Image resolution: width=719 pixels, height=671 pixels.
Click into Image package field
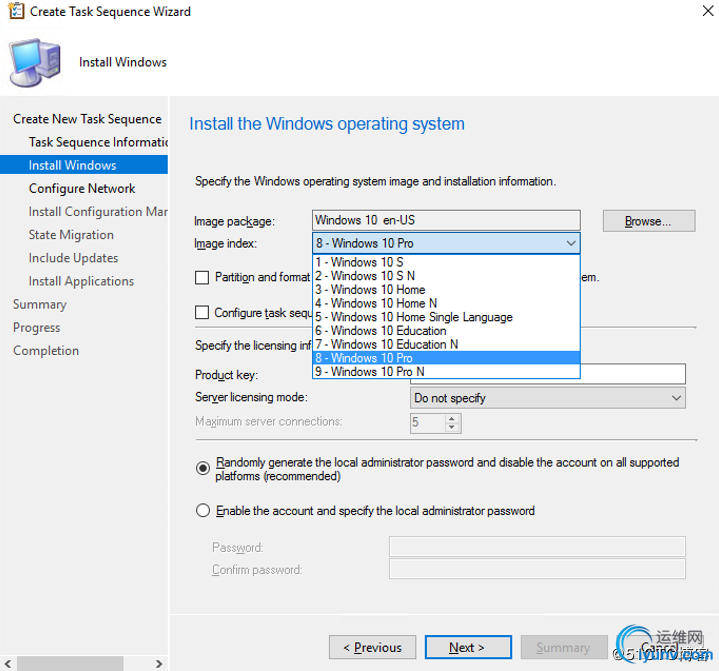(446, 220)
